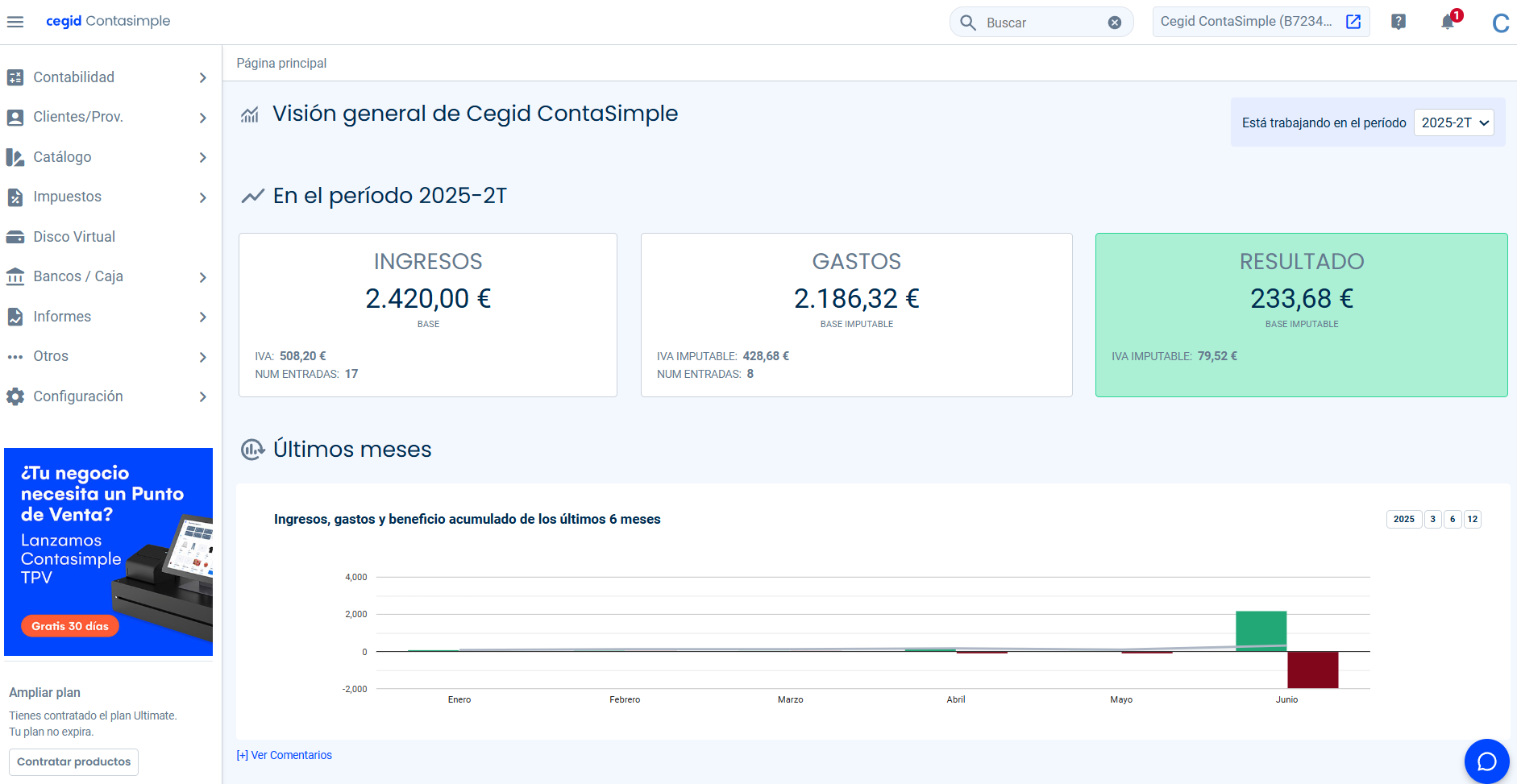Click the Bancos / Caja bank icon
Image resolution: width=1517 pixels, height=784 pixels.
[x=15, y=277]
